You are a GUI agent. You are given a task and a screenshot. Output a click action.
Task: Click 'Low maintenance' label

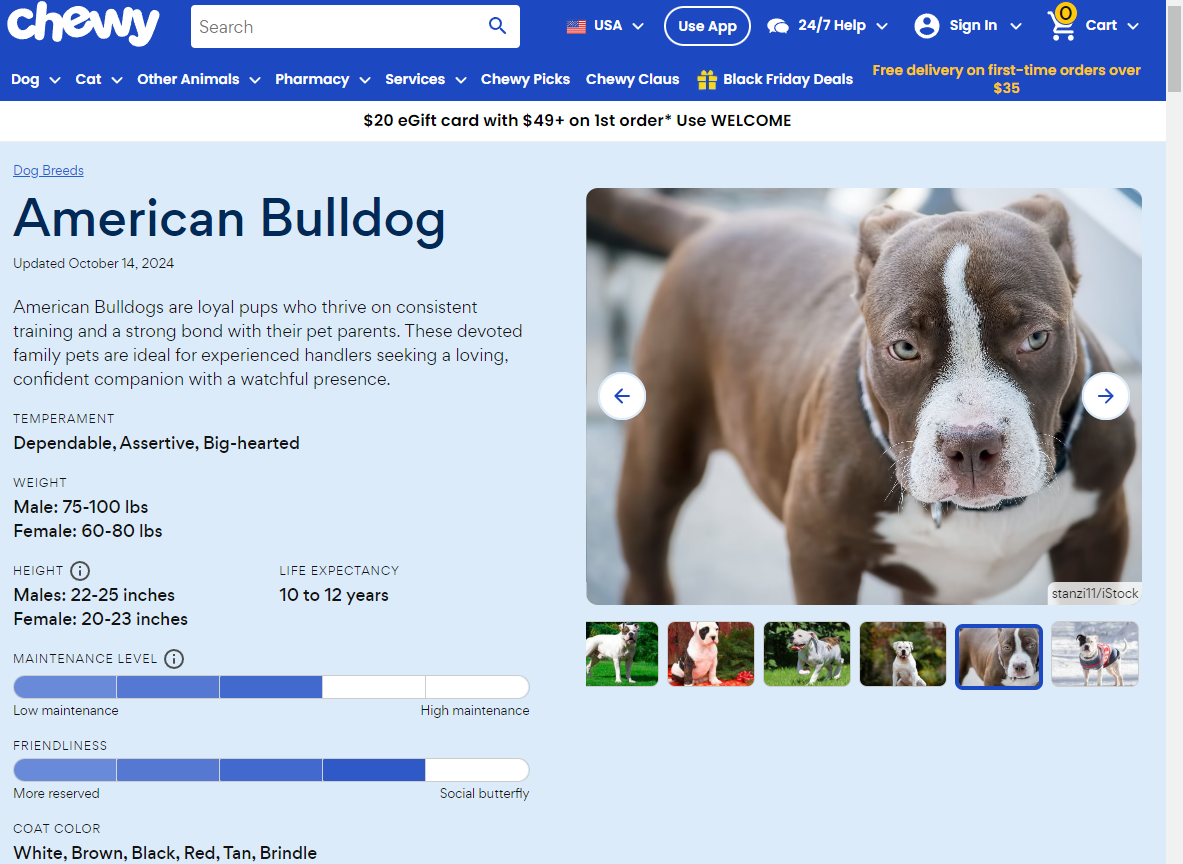tap(66, 711)
